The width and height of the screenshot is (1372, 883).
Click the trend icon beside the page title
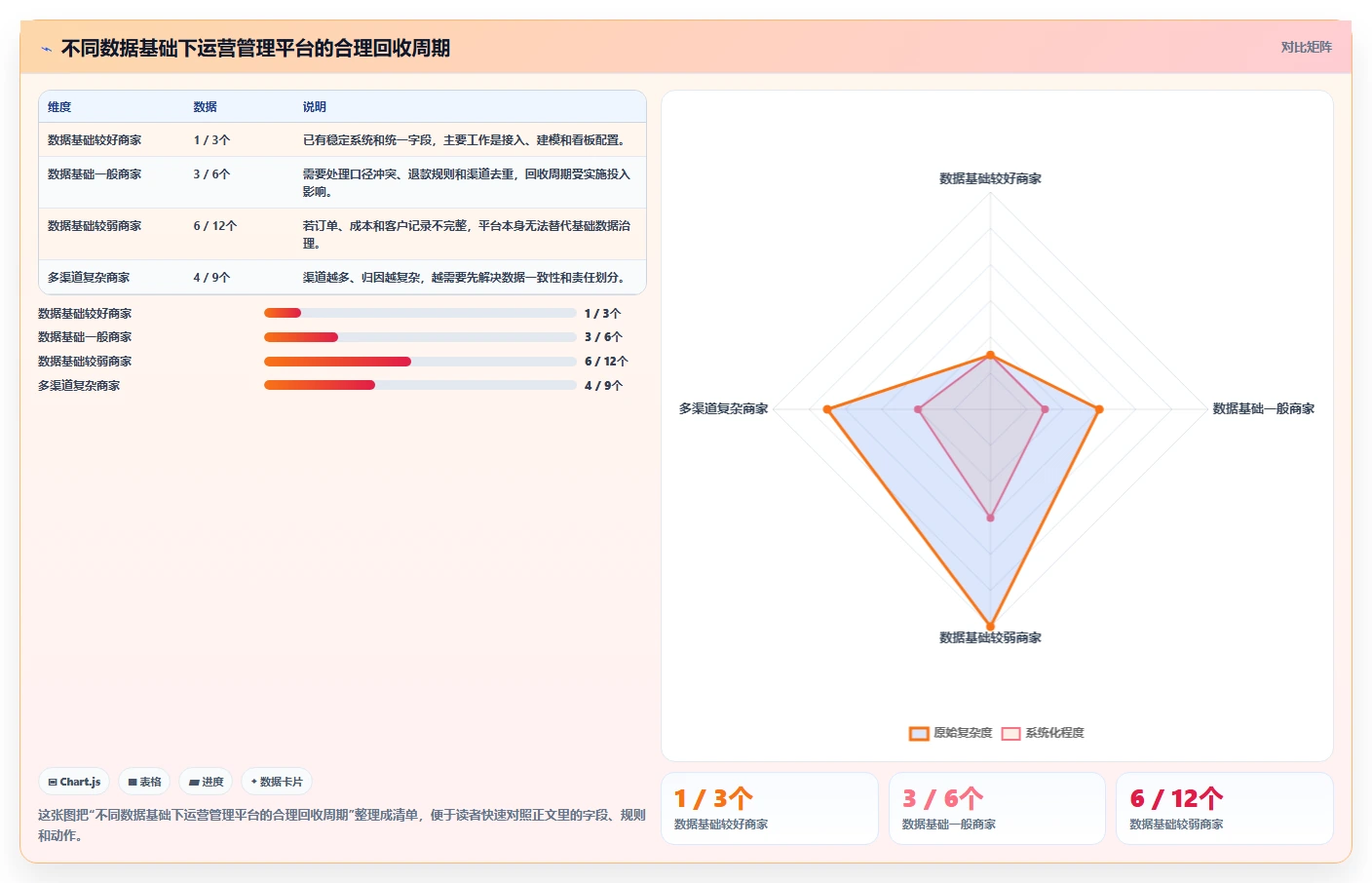[46, 49]
